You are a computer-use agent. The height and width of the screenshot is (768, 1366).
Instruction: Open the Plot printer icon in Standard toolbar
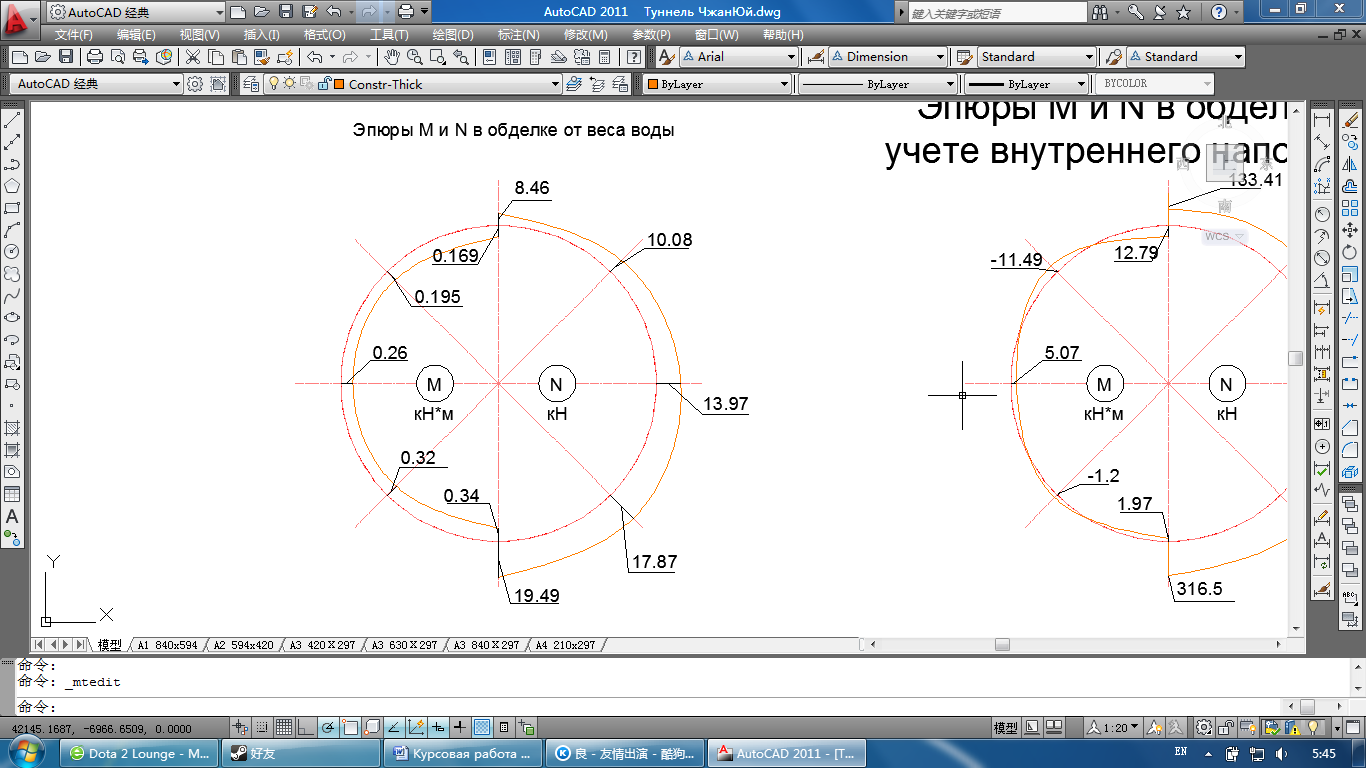(95, 57)
